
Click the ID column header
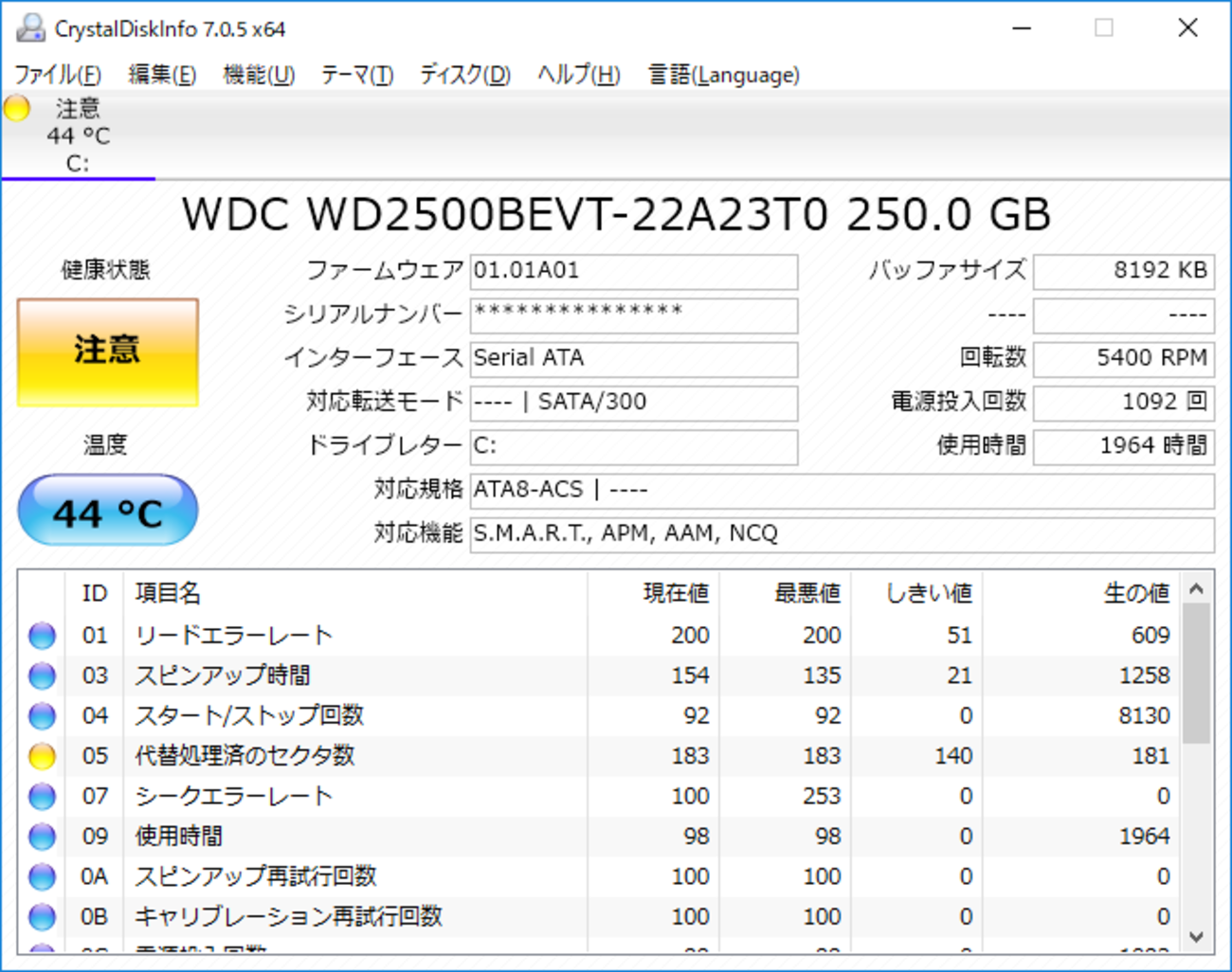95,593
